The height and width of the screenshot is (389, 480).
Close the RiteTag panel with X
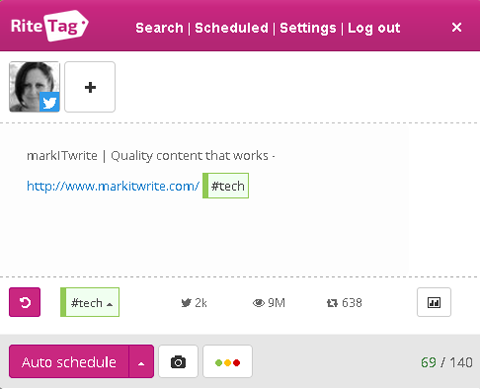pyautogui.click(x=456, y=27)
